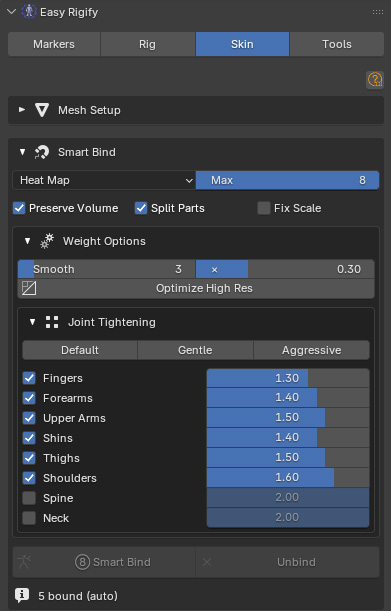This screenshot has height=611, width=391.
Task: Toggle Split Parts checkbox
Action: pyautogui.click(x=141, y=208)
